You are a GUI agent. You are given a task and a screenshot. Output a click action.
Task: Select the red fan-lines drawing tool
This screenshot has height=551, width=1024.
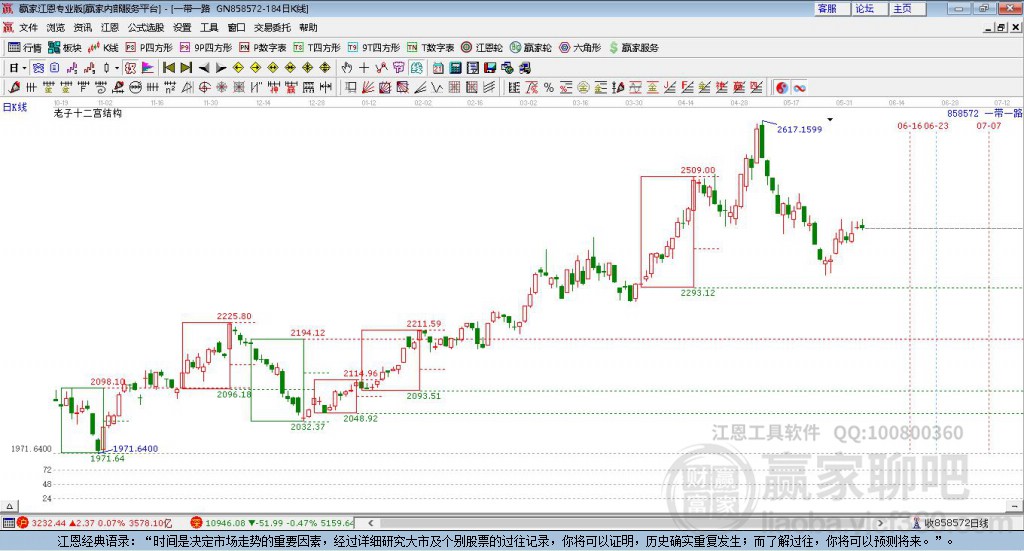click(368, 87)
